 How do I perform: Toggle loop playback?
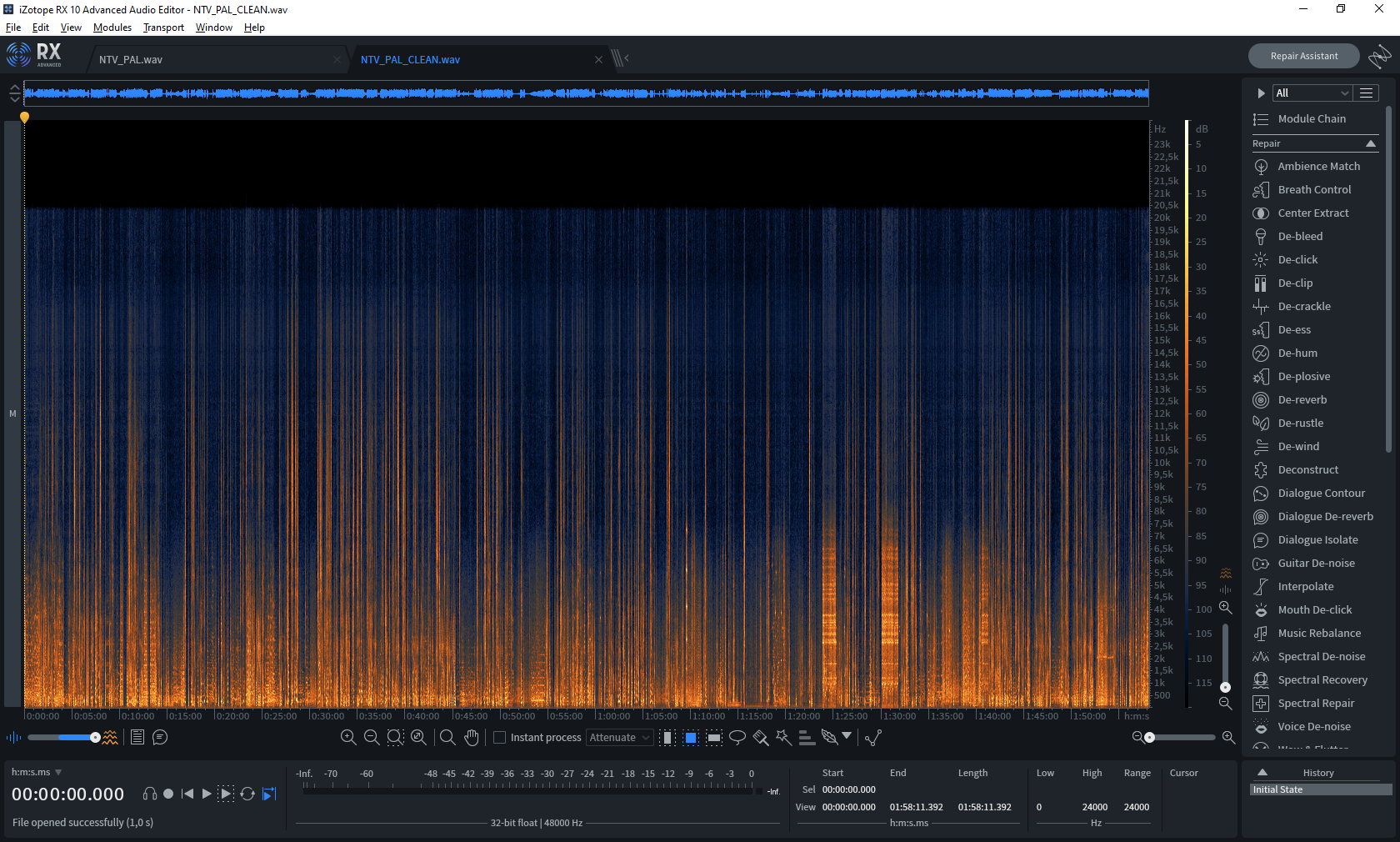[247, 794]
